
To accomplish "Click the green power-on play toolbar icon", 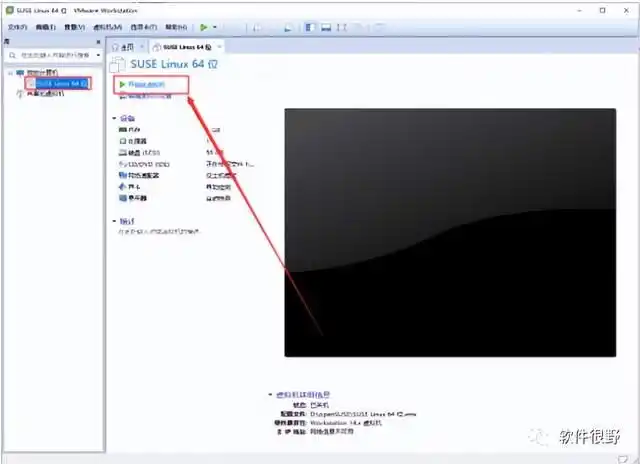I will point(203,27).
